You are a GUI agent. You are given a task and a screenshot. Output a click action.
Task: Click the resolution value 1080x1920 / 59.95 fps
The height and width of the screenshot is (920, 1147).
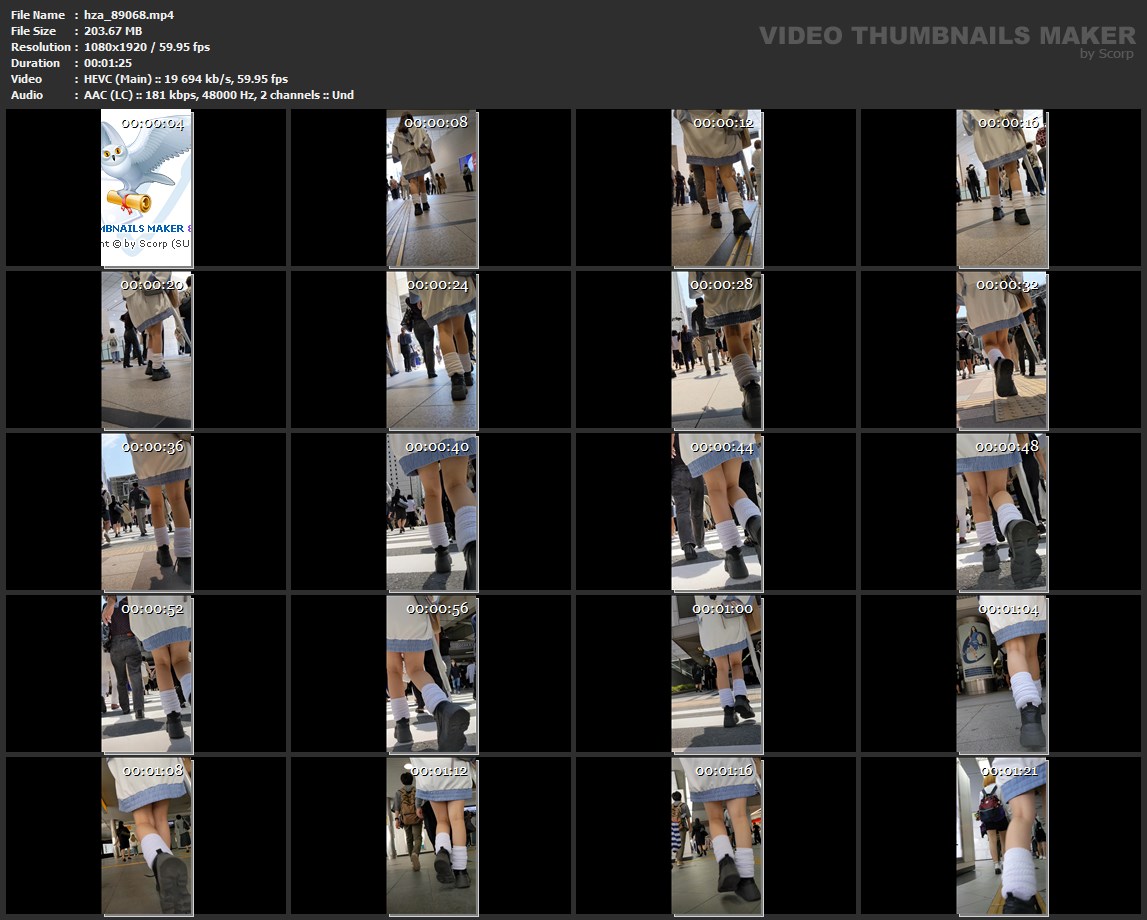(x=146, y=47)
